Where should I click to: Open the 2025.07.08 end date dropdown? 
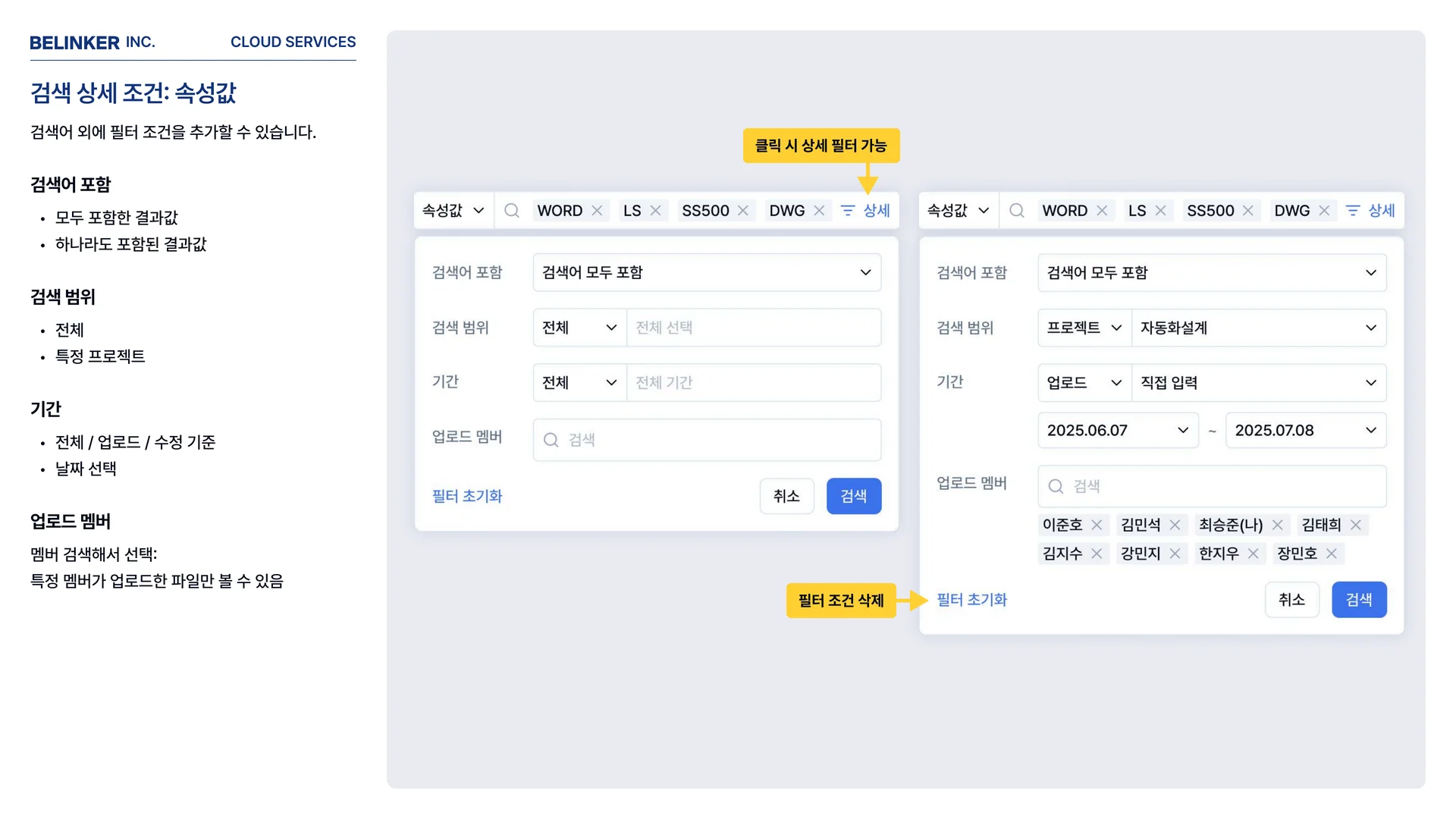1305,430
